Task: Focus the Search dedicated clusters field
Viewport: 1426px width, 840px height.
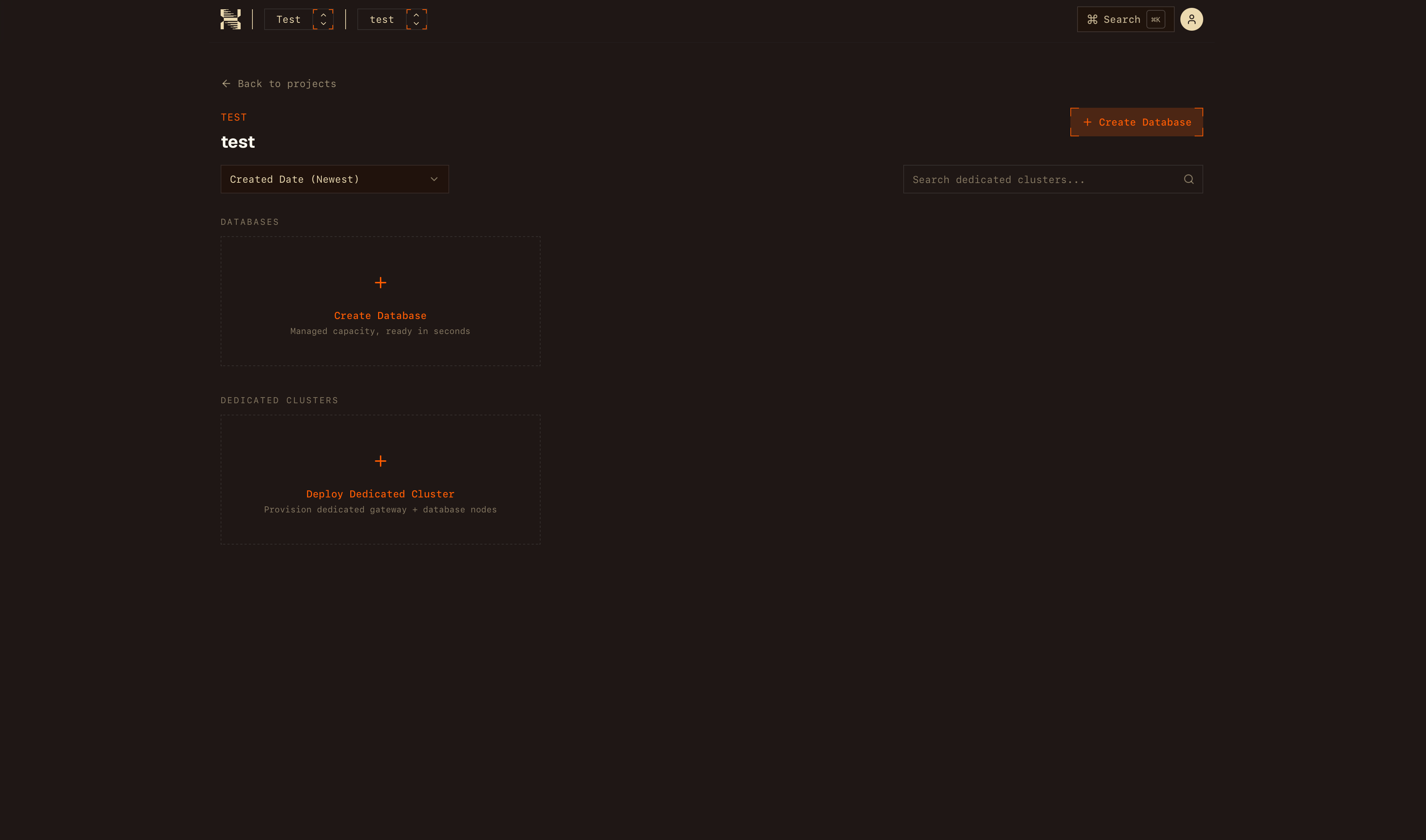Action: coord(1053,179)
